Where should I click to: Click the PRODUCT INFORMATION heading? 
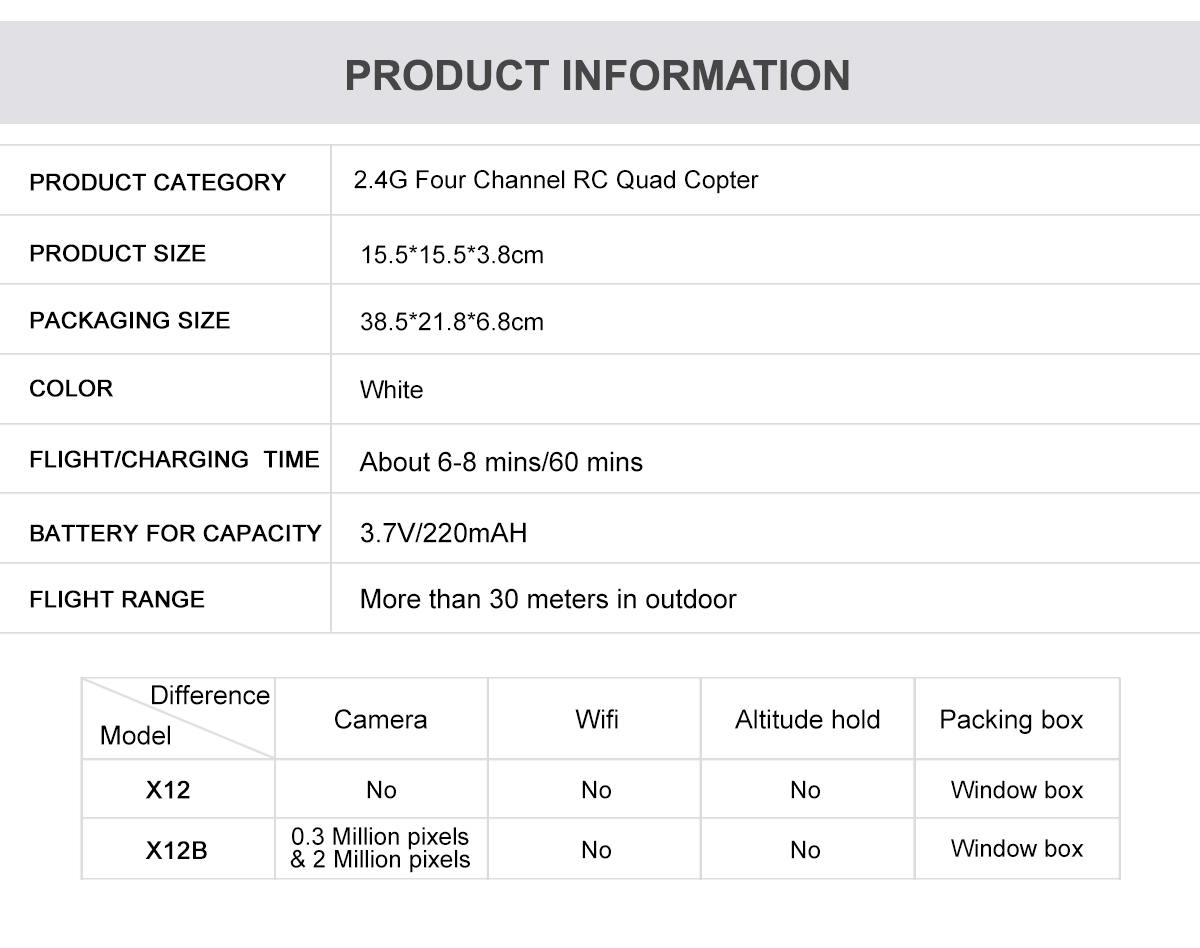(598, 76)
